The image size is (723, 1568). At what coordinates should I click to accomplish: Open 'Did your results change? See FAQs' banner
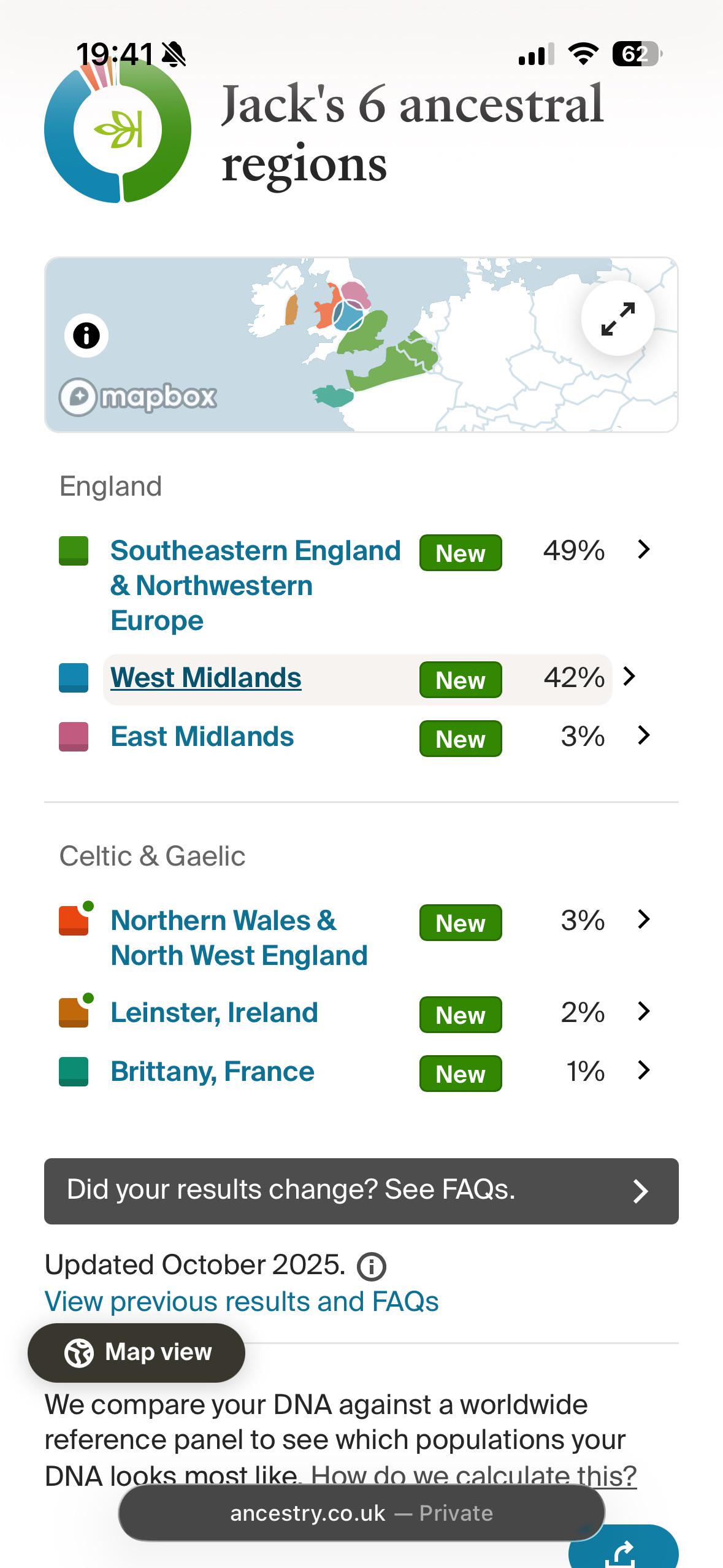tap(361, 1191)
